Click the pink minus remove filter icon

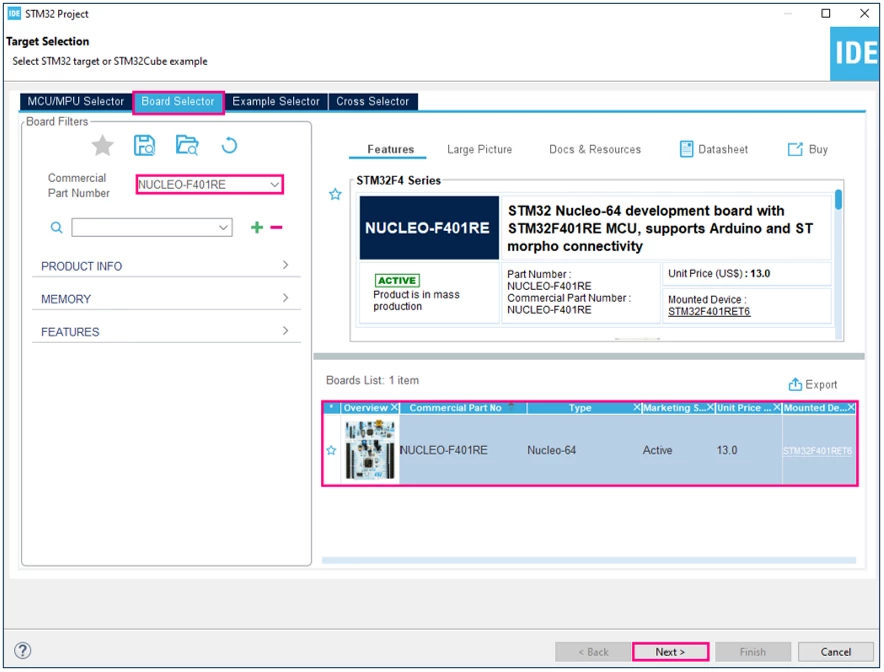pyautogui.click(x=276, y=227)
